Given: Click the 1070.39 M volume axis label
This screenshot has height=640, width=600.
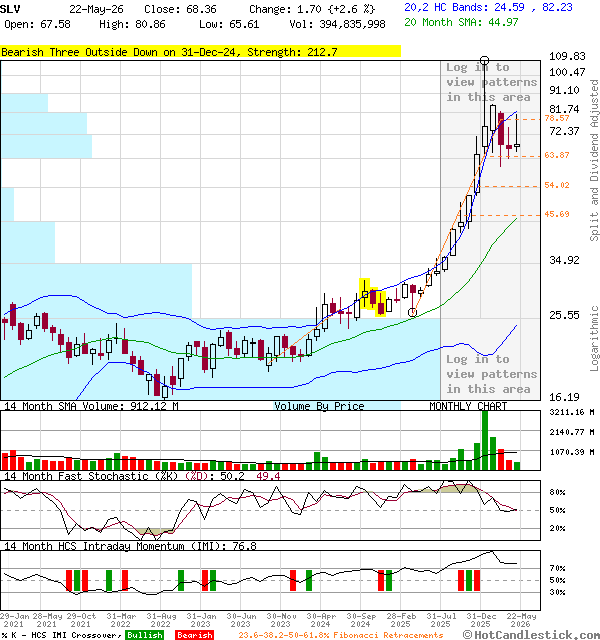Looking at the screenshot, I should [x=571, y=452].
